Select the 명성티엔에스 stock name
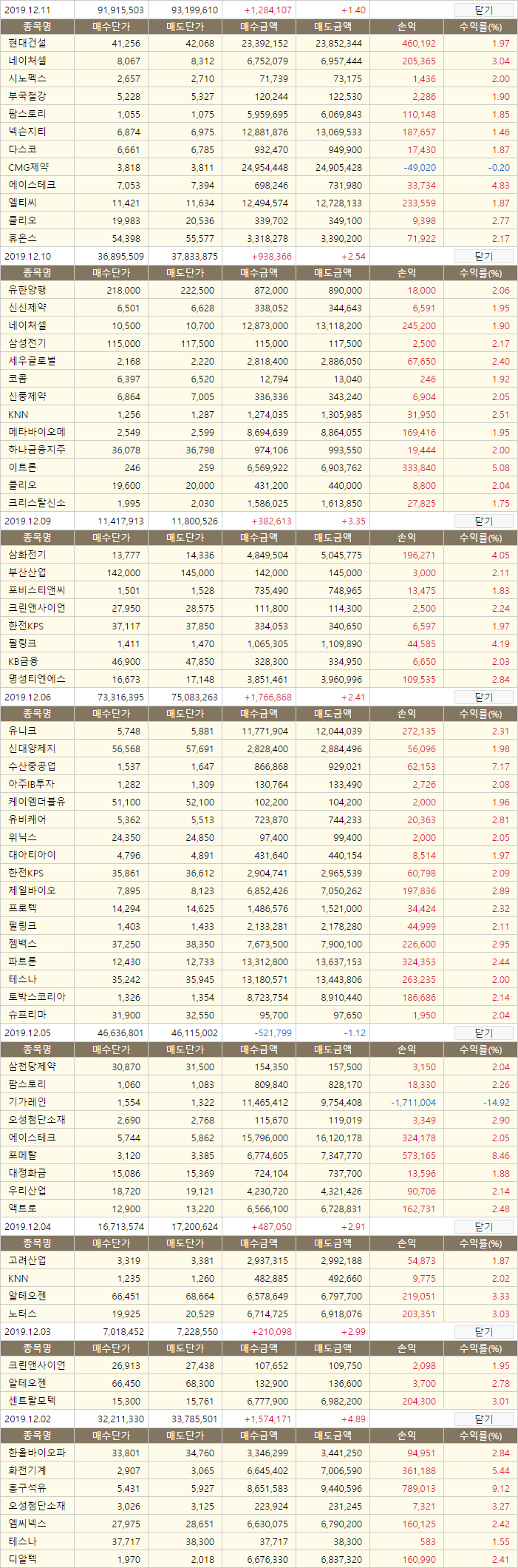Viewport: 518px width, 1568px height. coord(36,679)
